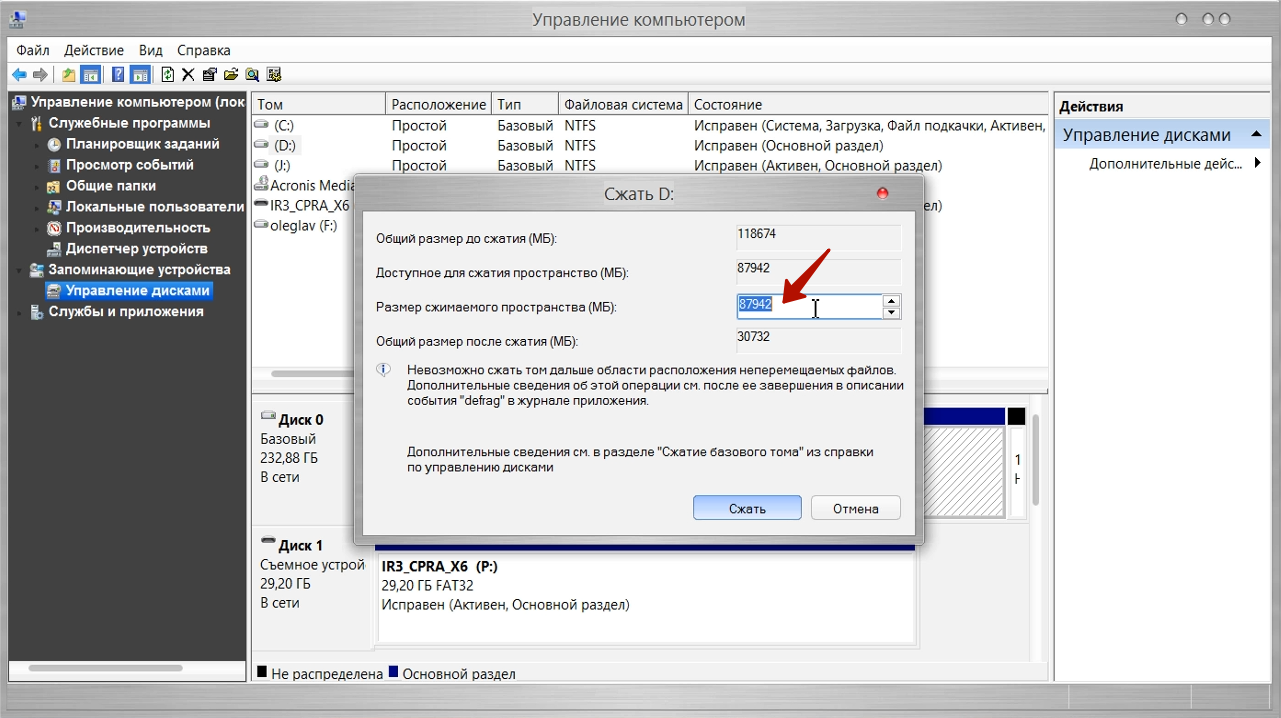1281x718 pixels.
Task: Click the magnifier search icon in toolbar
Action: (x=252, y=75)
